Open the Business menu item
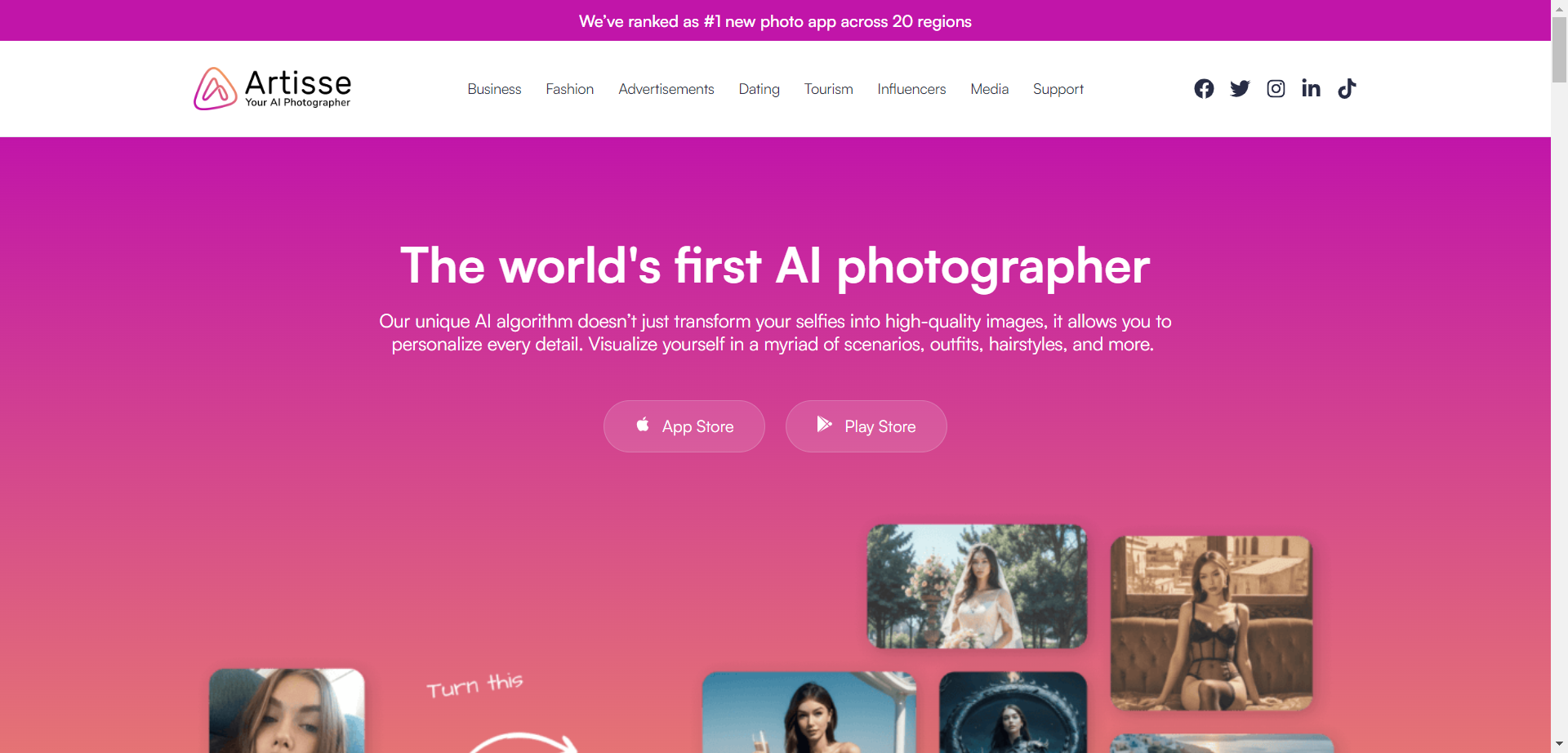This screenshot has height=753, width=1568. tap(494, 89)
